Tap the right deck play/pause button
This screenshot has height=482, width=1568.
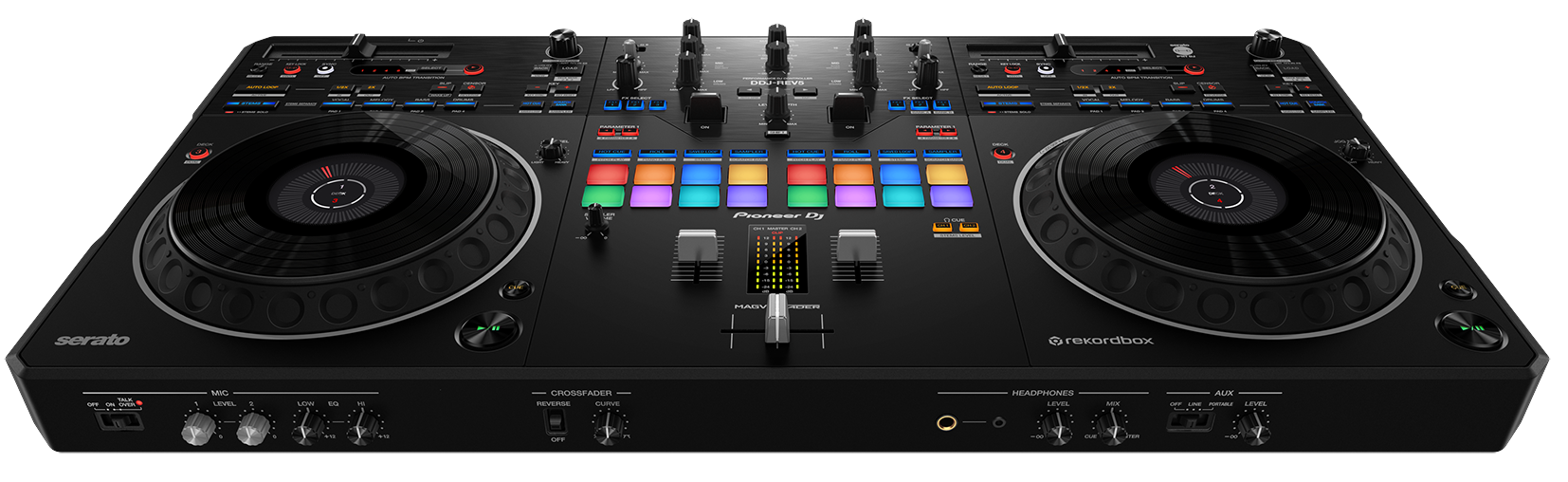coord(1469,329)
